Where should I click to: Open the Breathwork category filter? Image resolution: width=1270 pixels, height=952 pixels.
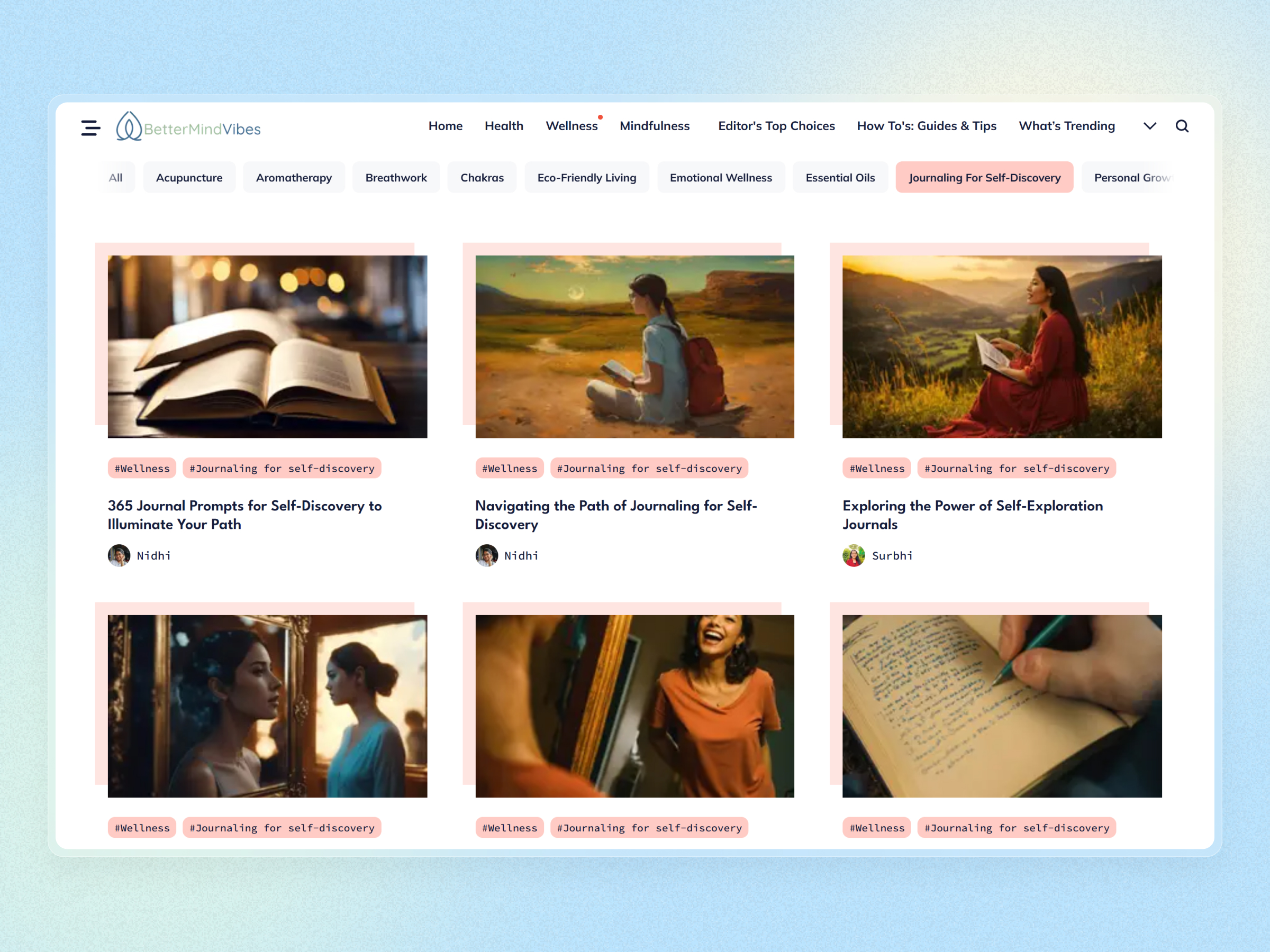(x=396, y=177)
